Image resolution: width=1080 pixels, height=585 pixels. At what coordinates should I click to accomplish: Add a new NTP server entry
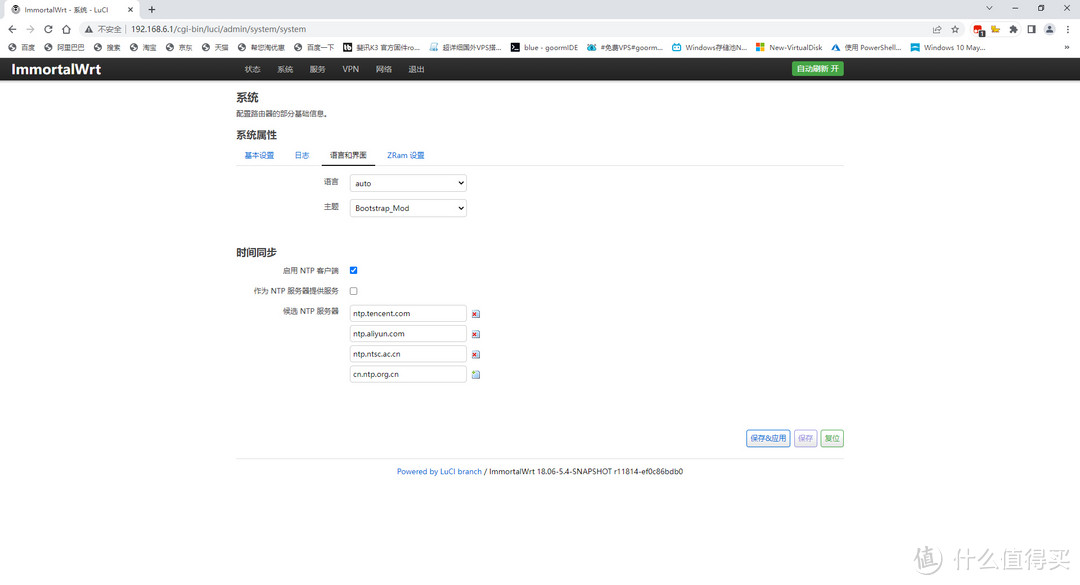476,375
